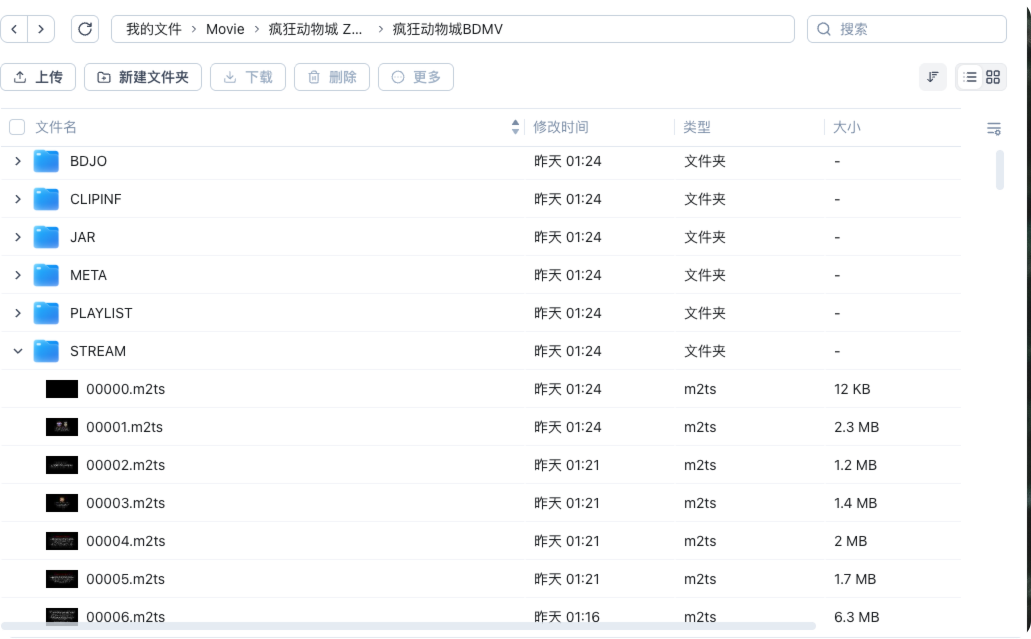Tick the select-all checkbox in header
Viewport: 1031px width, 639px height.
pyautogui.click(x=17, y=127)
